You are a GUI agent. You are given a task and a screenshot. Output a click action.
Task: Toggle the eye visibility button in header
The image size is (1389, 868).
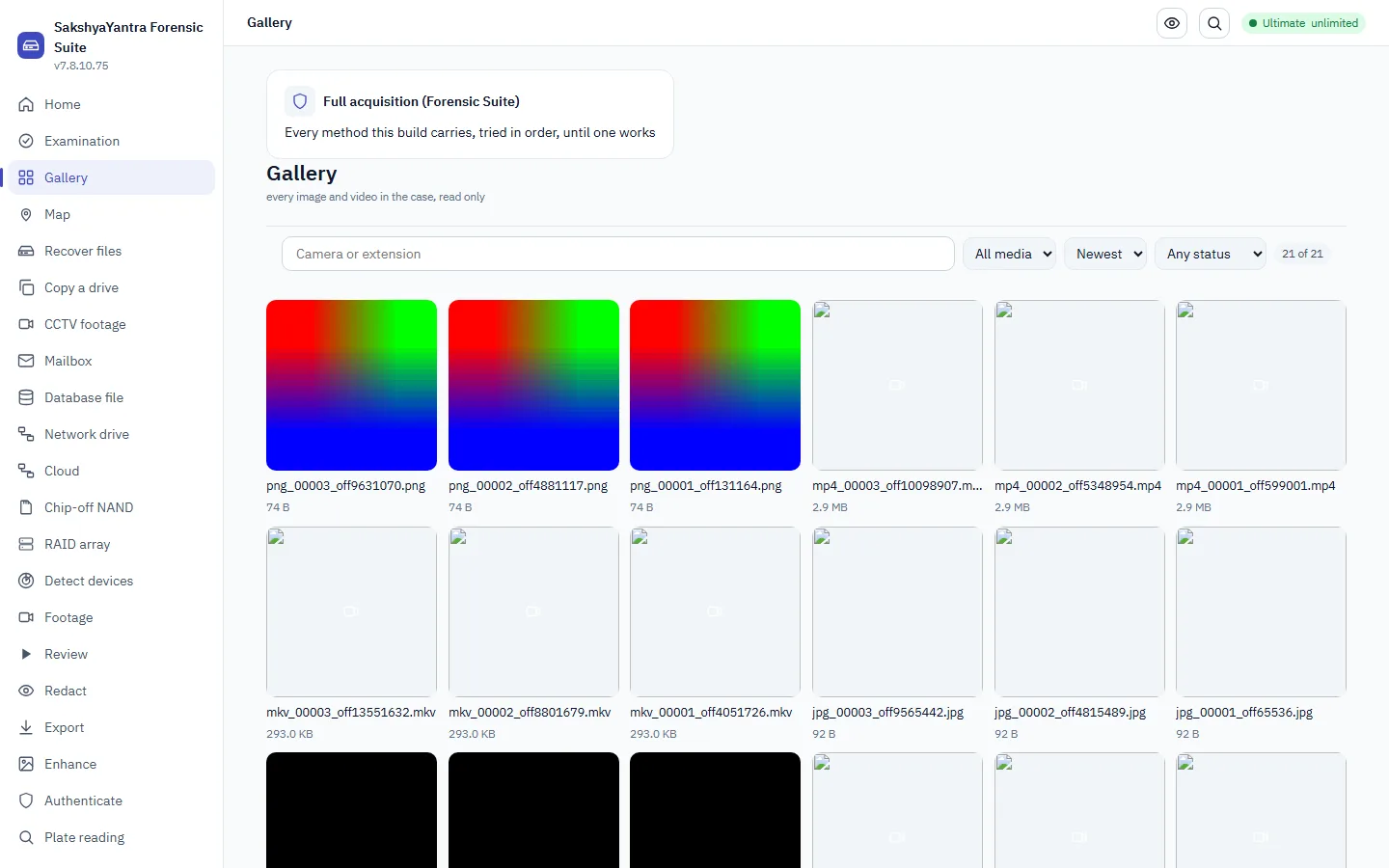point(1172,23)
